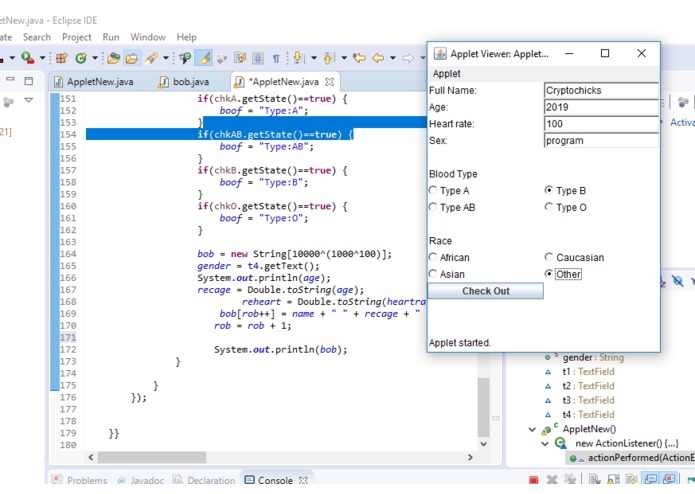695x494 pixels.
Task: Click the Back navigation arrow icon
Action: click(378, 58)
